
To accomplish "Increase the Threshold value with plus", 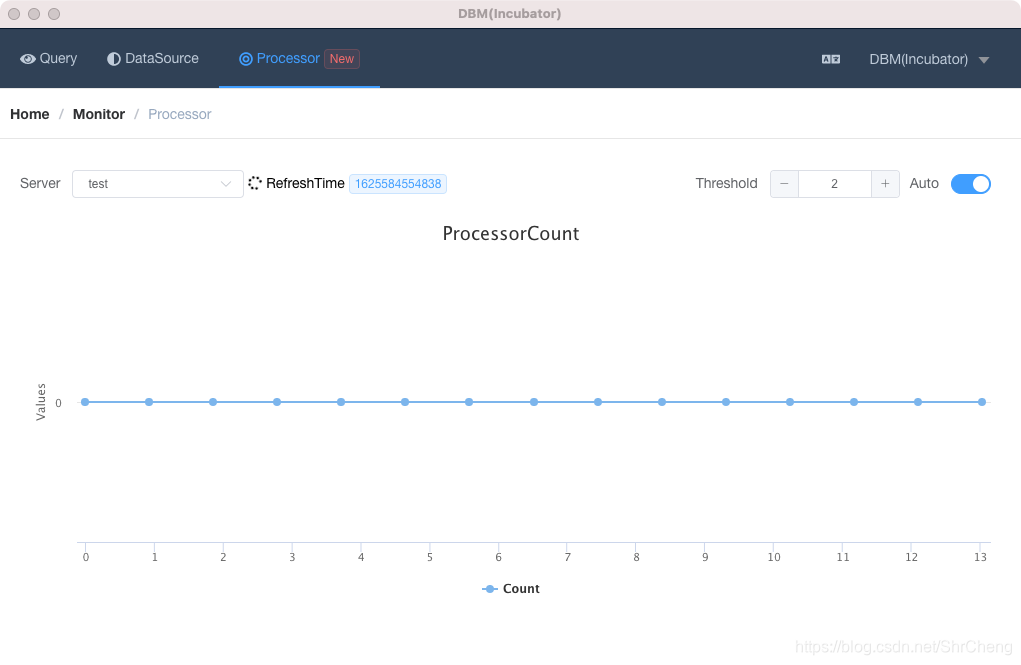I will tap(885, 184).
